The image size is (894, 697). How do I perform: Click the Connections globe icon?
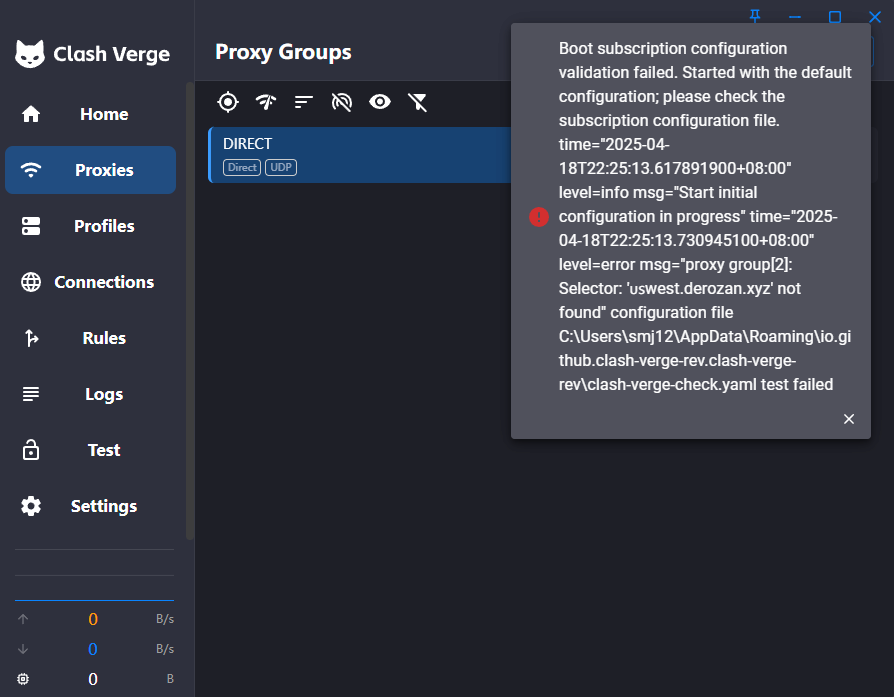coord(31,282)
